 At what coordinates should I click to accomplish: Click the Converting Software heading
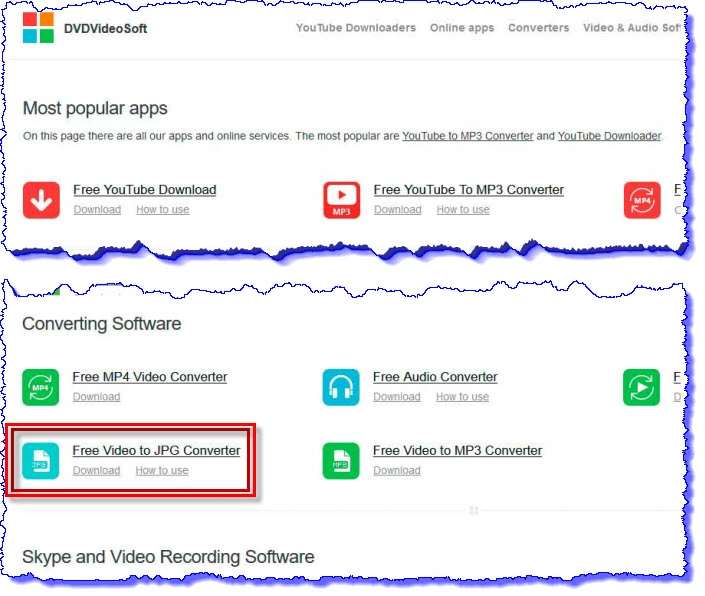tap(102, 324)
